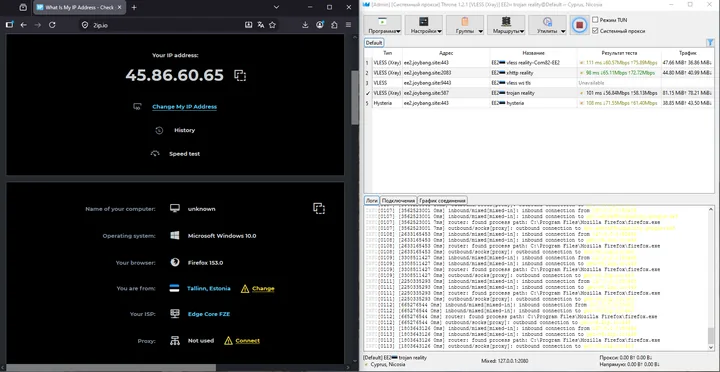Switch to the График соединения tab

(443, 200)
